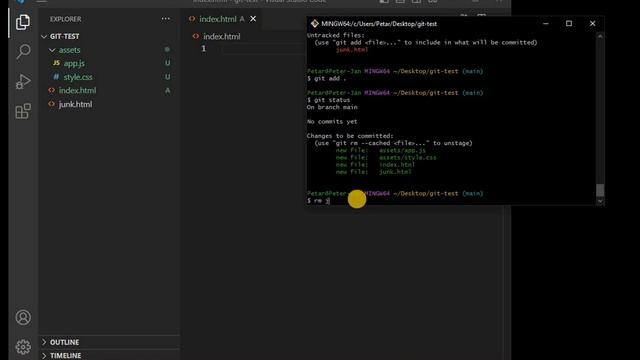Close the Git Bash terminal window
This screenshot has height=360, width=640.
593,24
